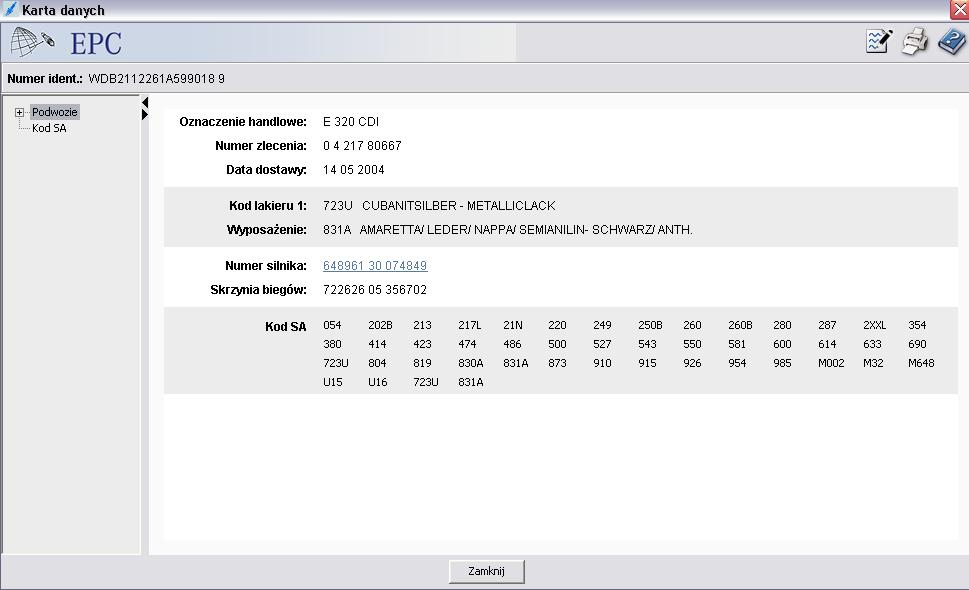
Task: Click the Karta danych title bar icon
Action: (x=10, y=10)
